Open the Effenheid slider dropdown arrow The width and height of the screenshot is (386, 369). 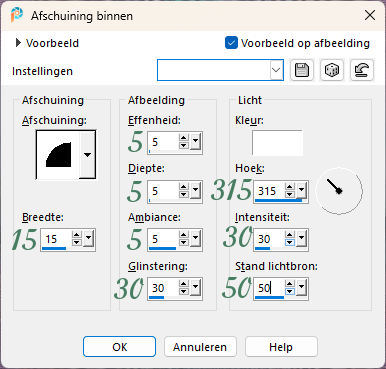tap(195, 142)
